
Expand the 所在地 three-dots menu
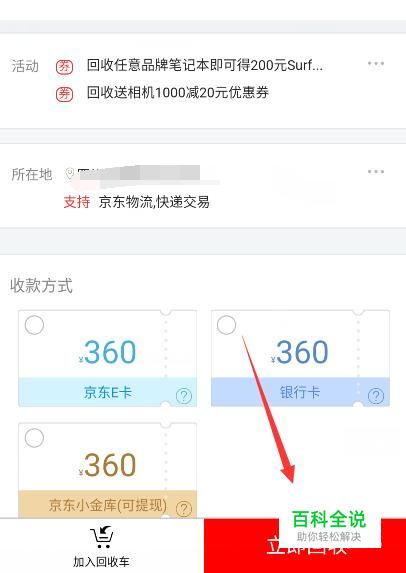coord(376,172)
